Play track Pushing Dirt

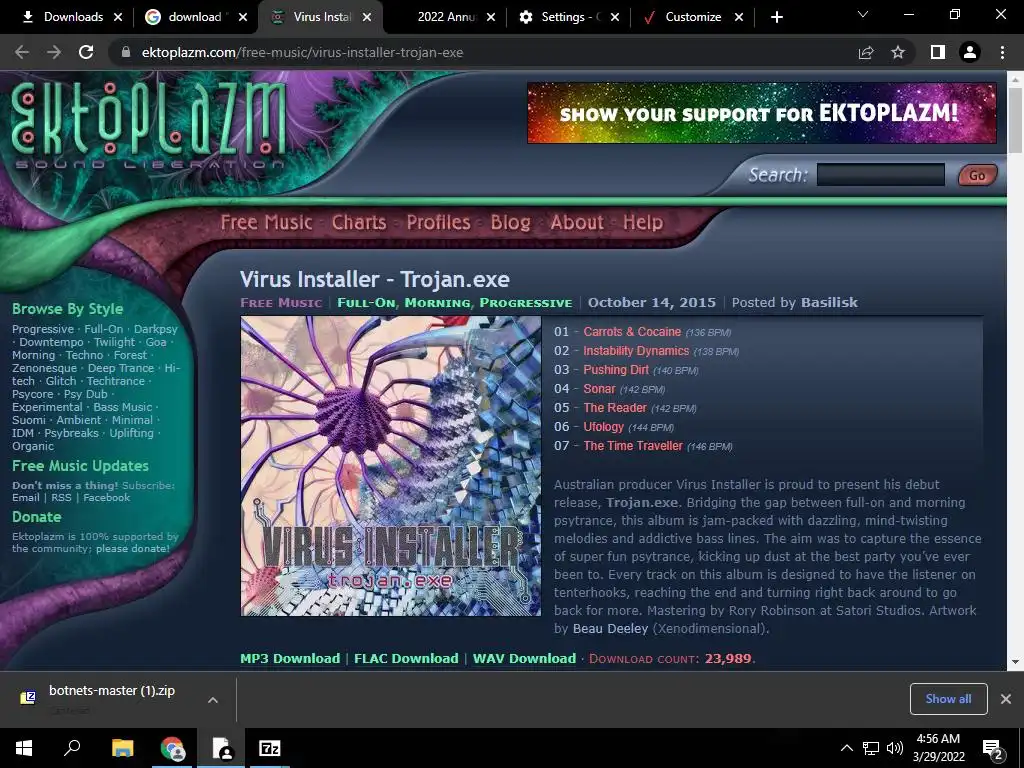(x=616, y=370)
